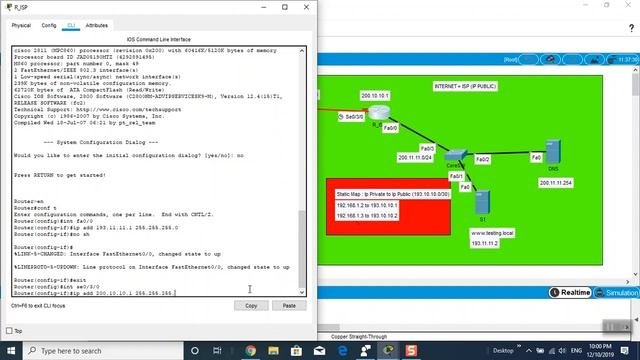Open the Action Center notifications
The height and width of the screenshot is (360, 640).
tap(624, 351)
